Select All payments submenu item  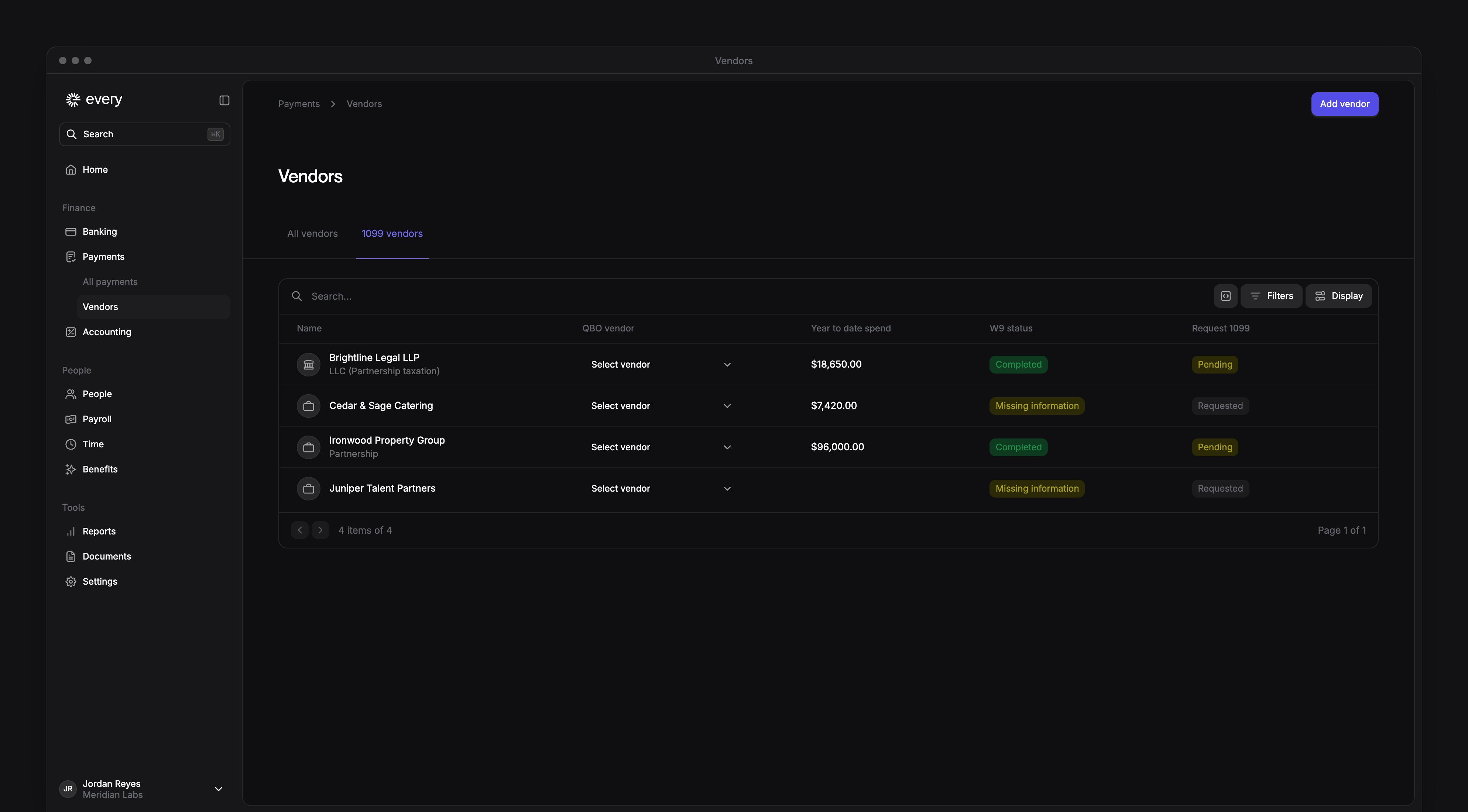[x=153, y=282]
